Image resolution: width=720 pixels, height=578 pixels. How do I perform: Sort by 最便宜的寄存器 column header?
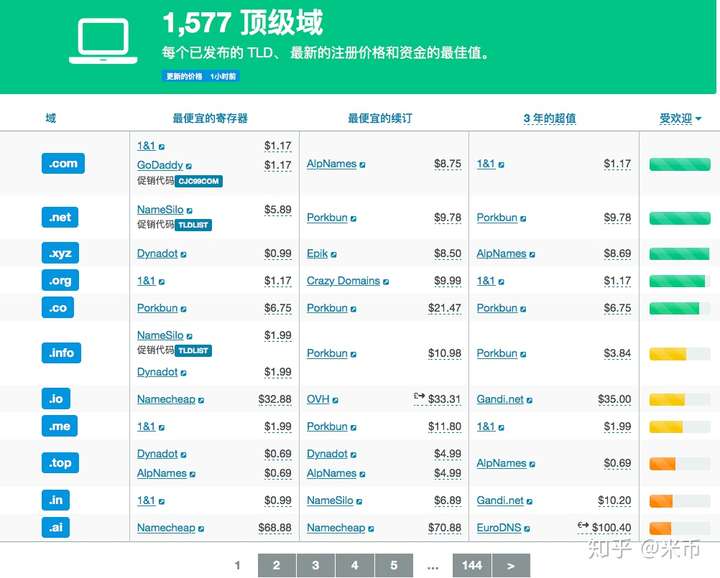pos(210,118)
